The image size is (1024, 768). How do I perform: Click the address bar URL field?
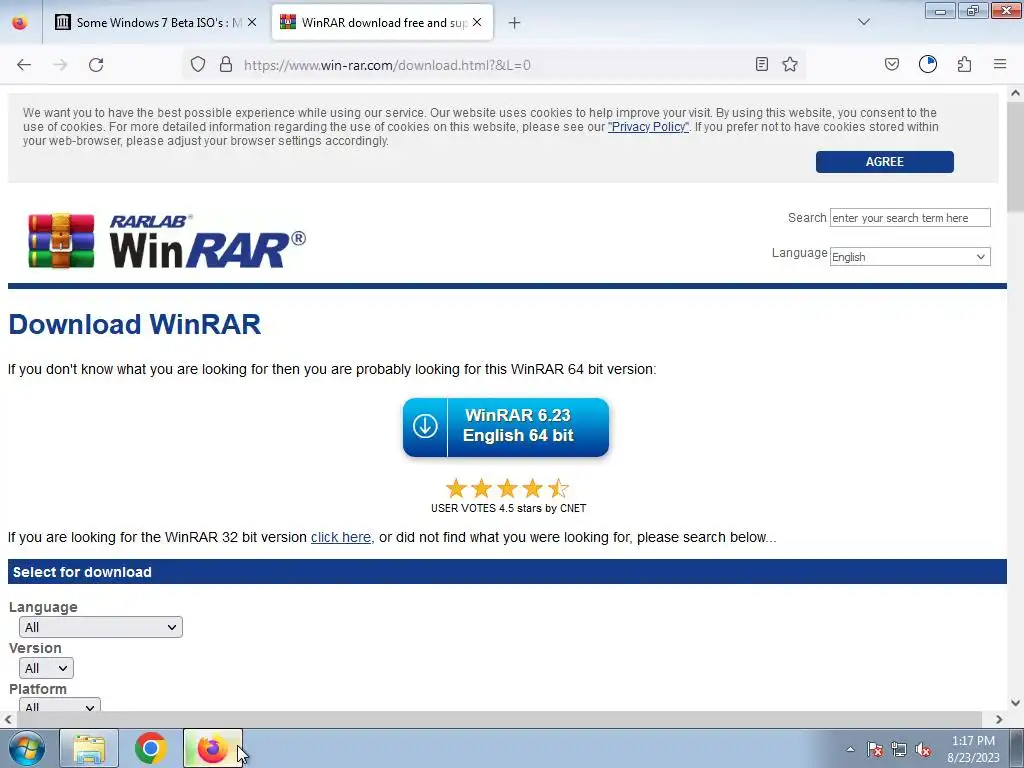click(x=496, y=65)
